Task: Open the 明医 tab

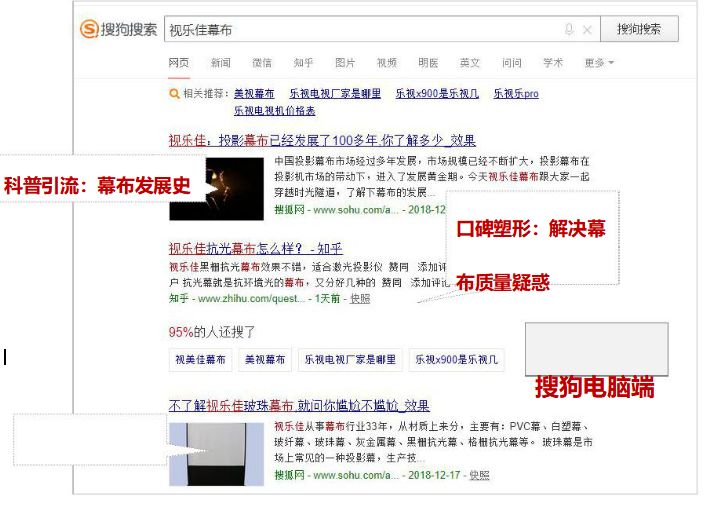Action: click(x=428, y=62)
